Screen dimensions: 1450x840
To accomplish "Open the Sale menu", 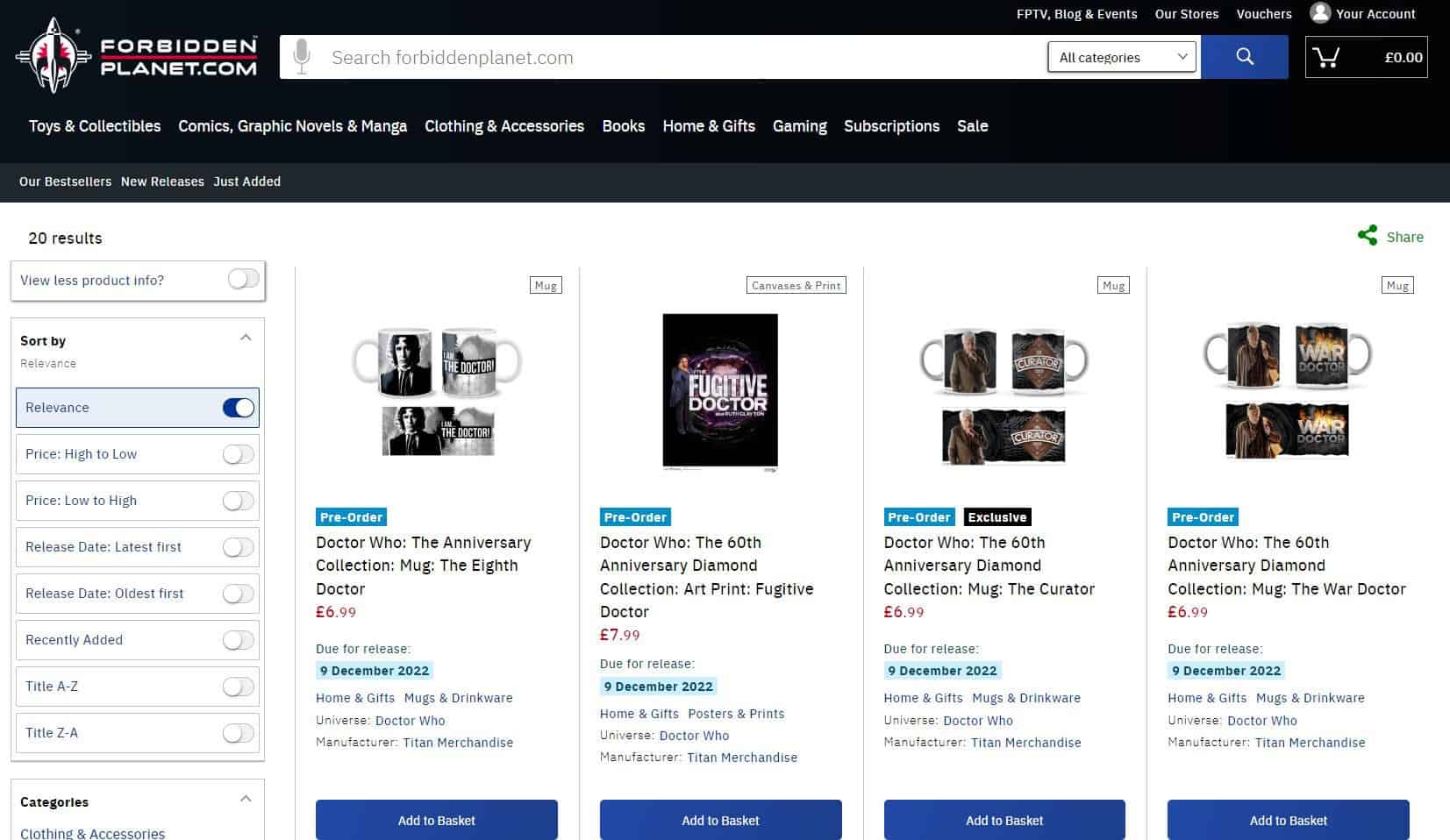I will 973,126.
